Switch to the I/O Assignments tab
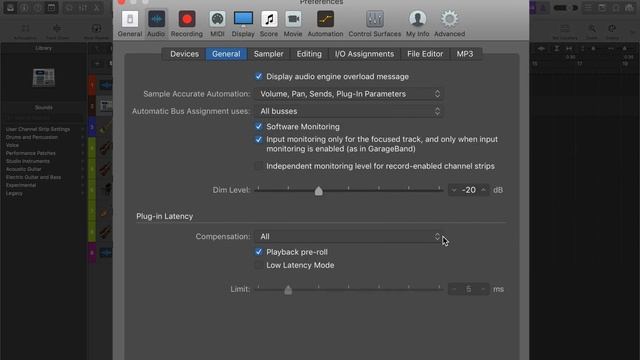The image size is (640, 360). coord(364,54)
